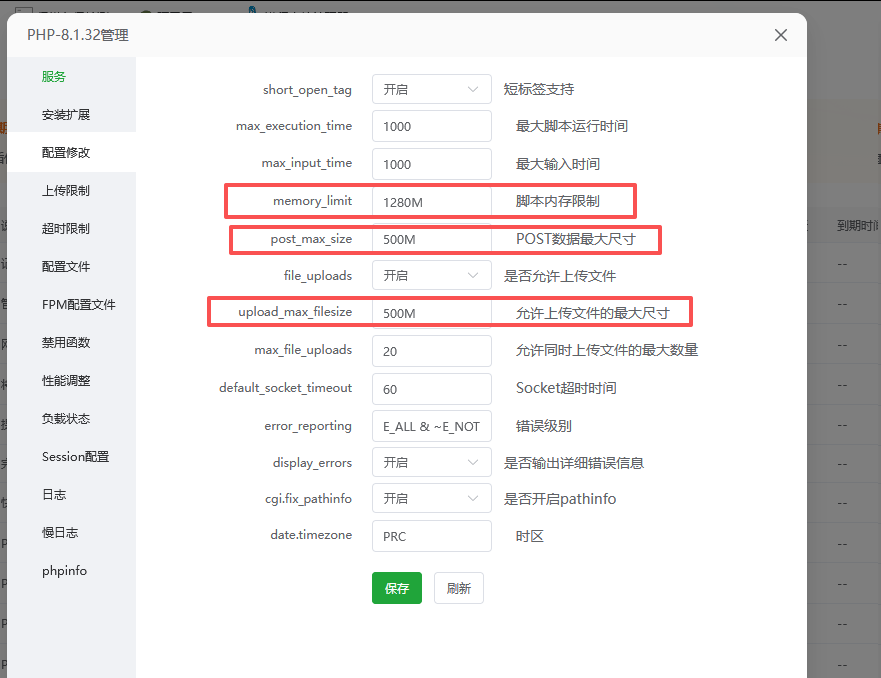Save the PHP configuration changes

396,588
